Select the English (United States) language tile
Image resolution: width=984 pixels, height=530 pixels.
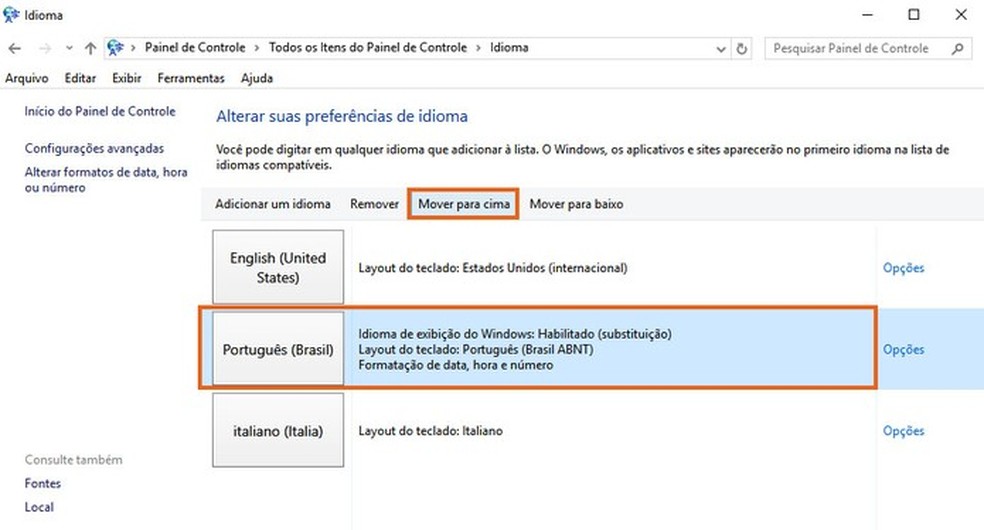coord(278,267)
